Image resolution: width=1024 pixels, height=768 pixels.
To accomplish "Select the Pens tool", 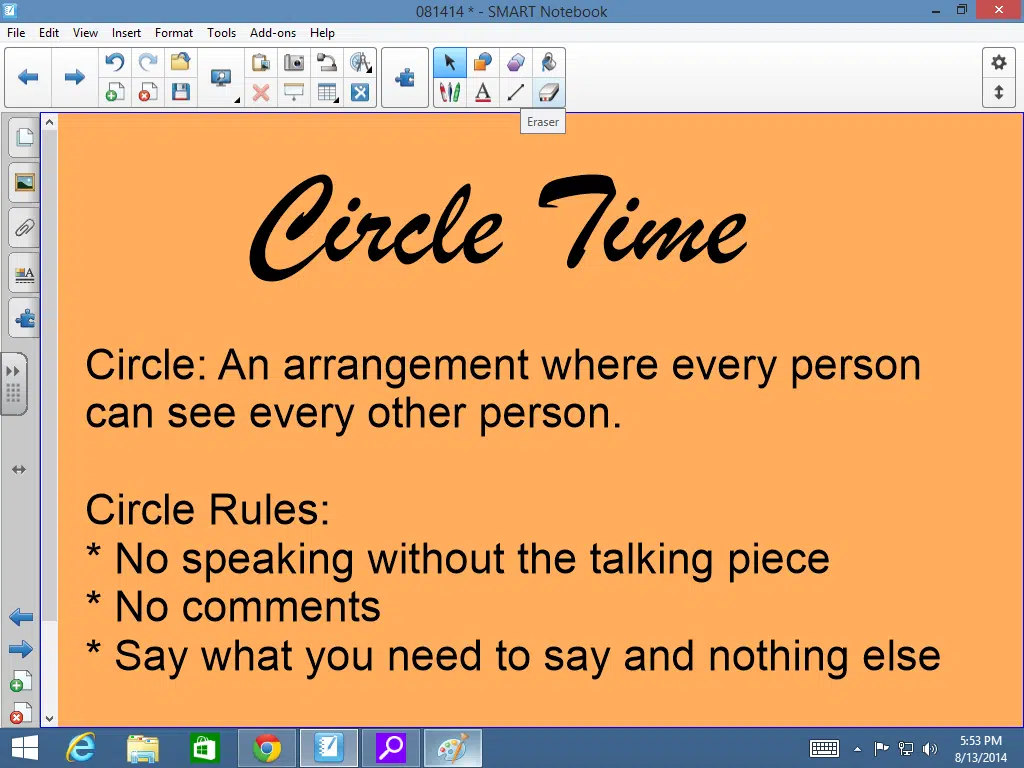I will pos(449,92).
